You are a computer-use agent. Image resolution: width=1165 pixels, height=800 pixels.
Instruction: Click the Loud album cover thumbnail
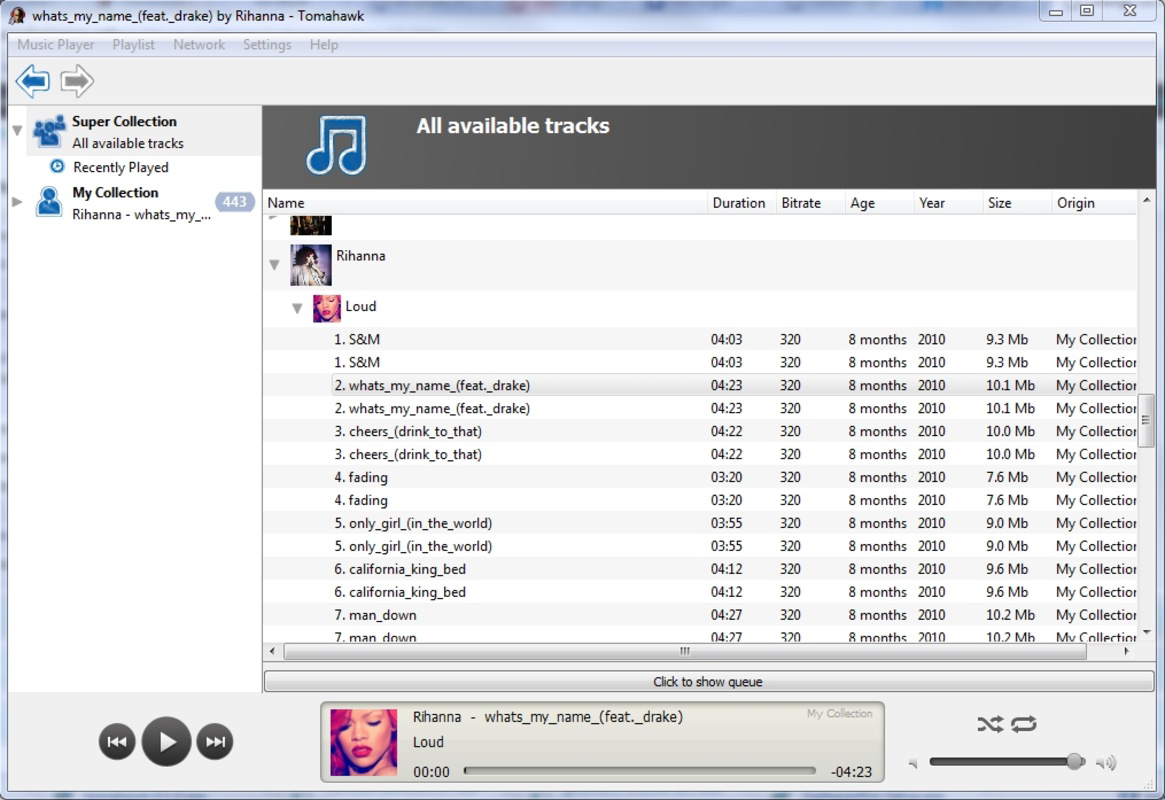pyautogui.click(x=326, y=308)
